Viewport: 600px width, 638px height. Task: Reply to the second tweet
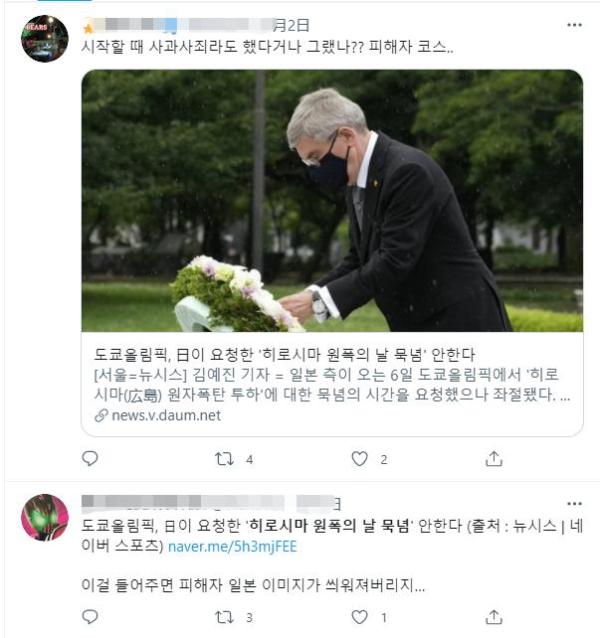(x=90, y=617)
